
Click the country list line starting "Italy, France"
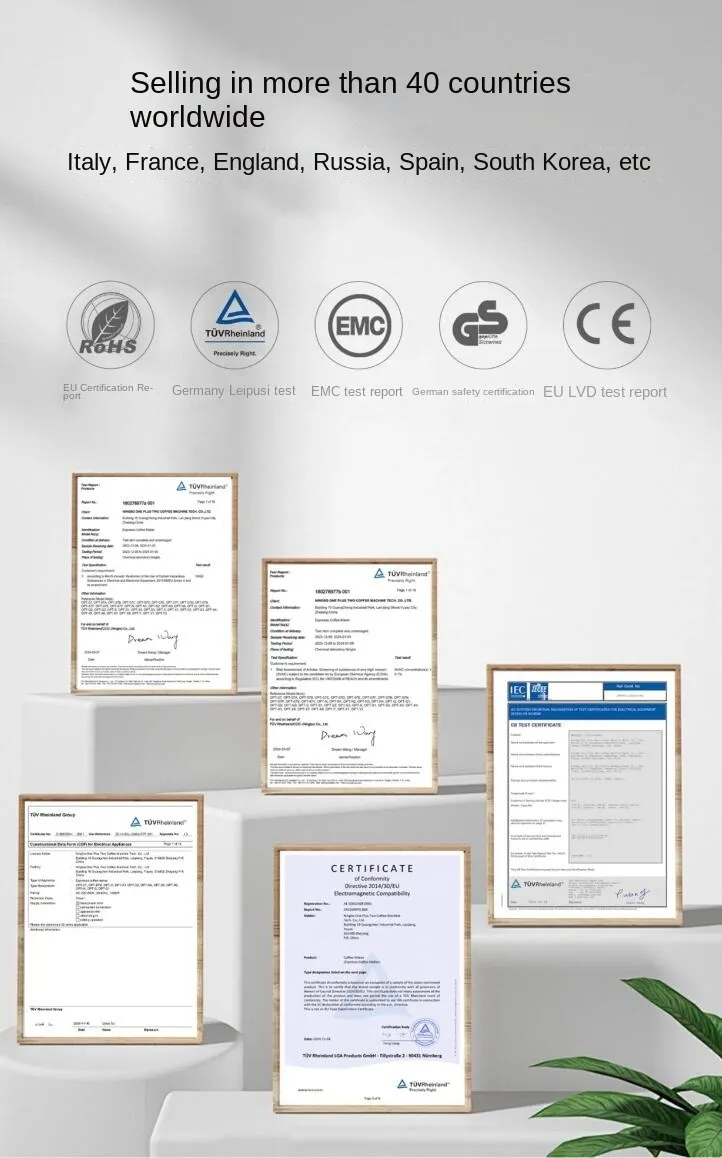pos(359,162)
